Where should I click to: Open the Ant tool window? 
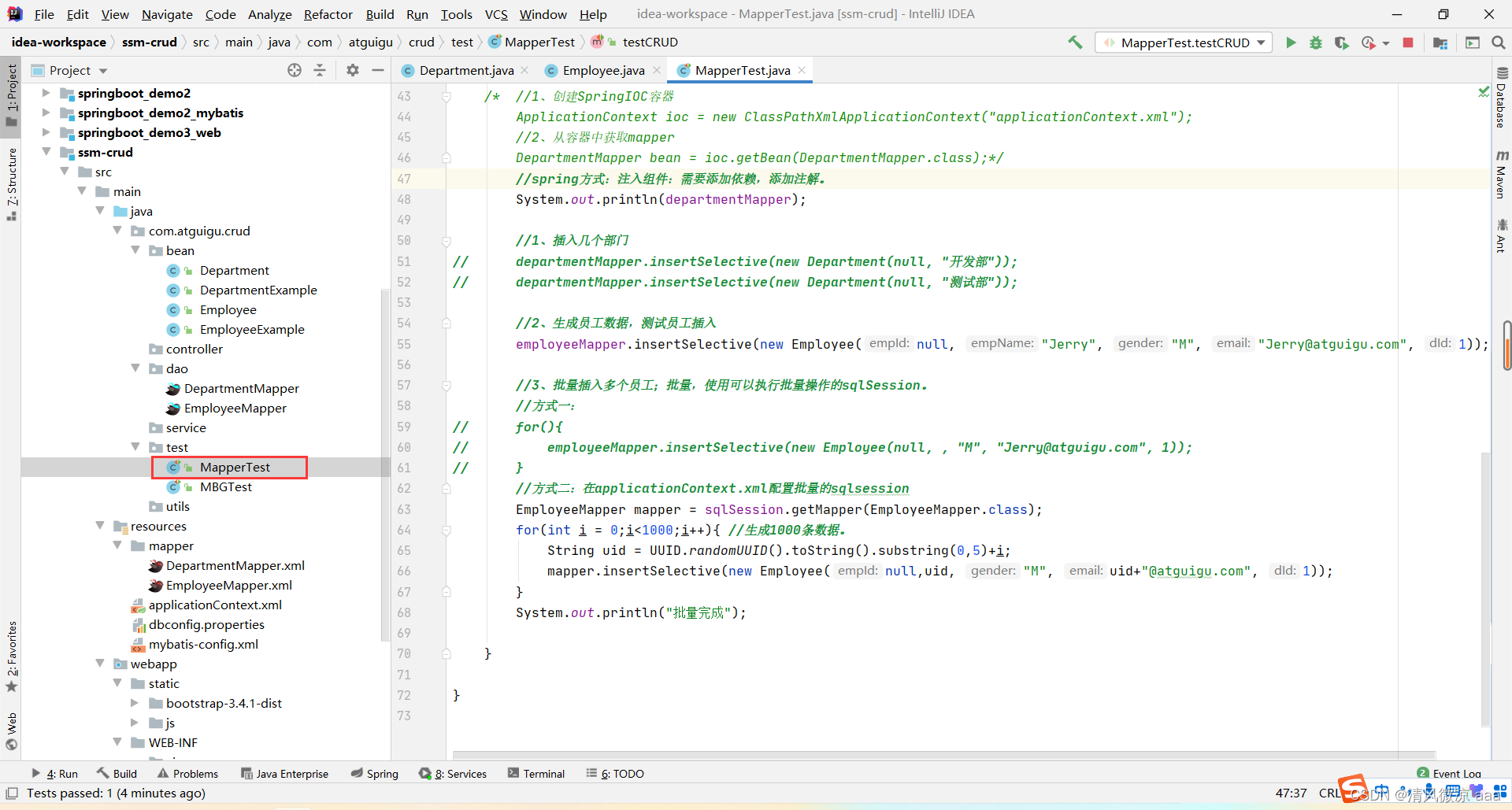[1502, 236]
